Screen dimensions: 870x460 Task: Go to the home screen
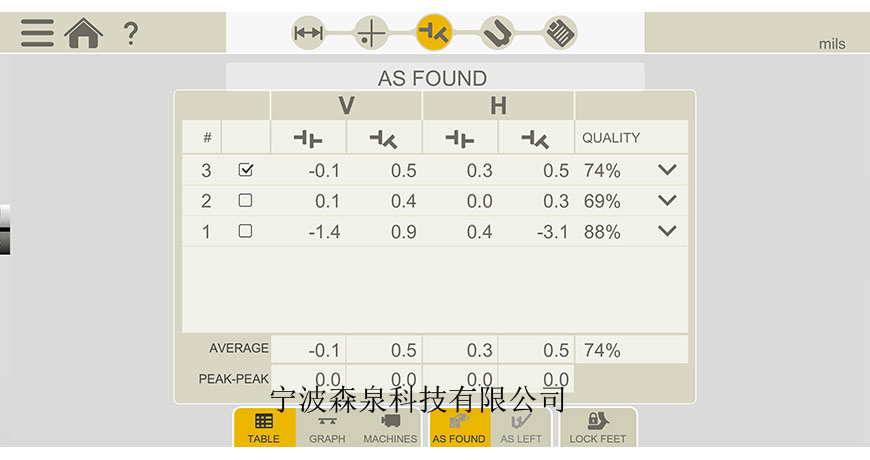84,33
